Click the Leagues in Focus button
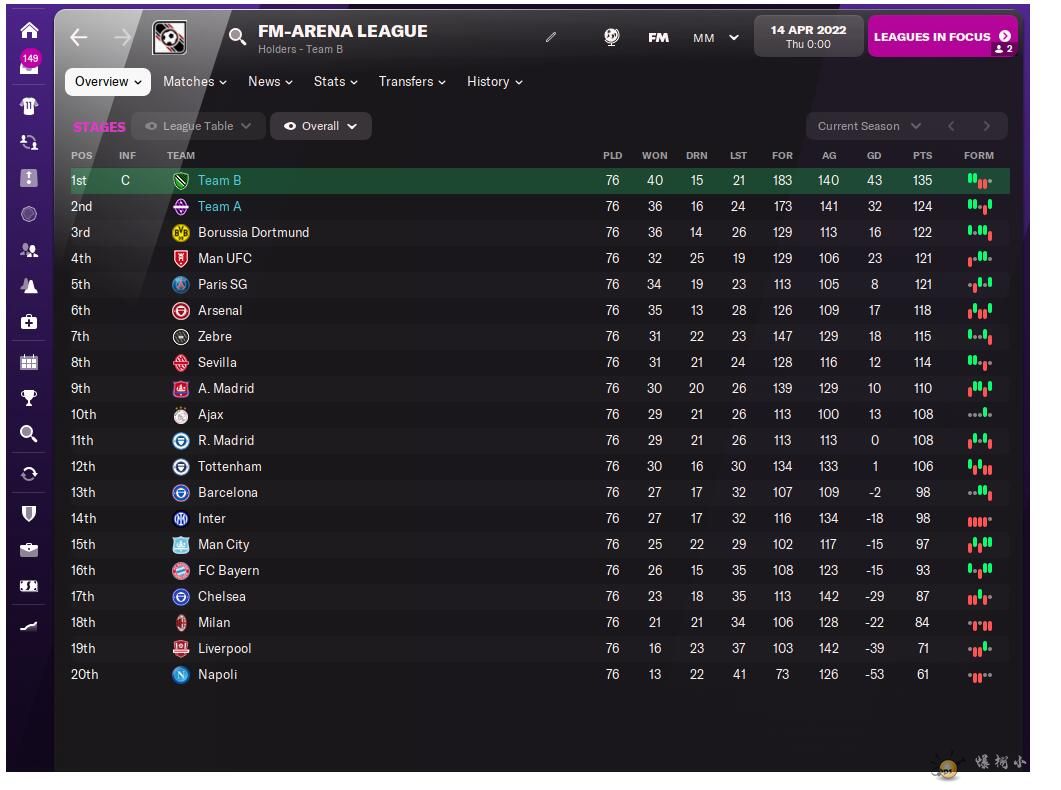 941,37
